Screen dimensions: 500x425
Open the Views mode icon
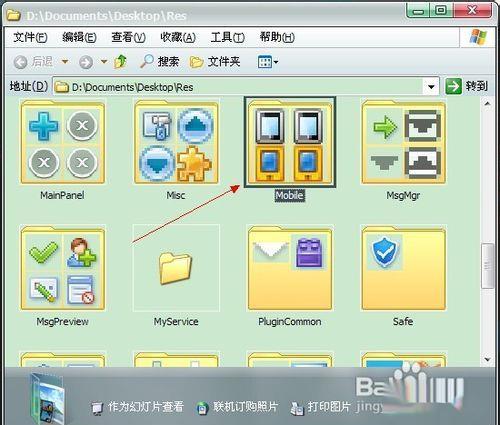click(265, 62)
